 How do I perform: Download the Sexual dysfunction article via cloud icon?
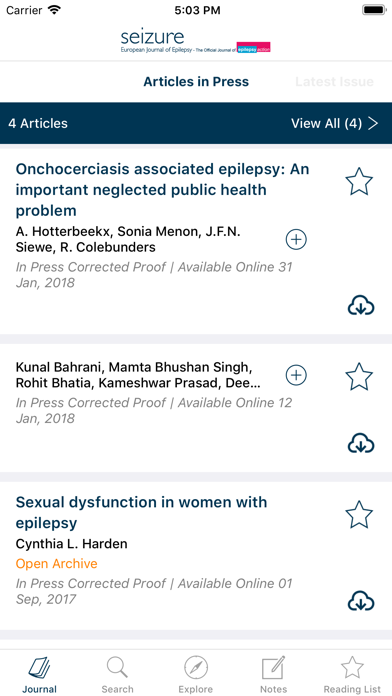(361, 601)
